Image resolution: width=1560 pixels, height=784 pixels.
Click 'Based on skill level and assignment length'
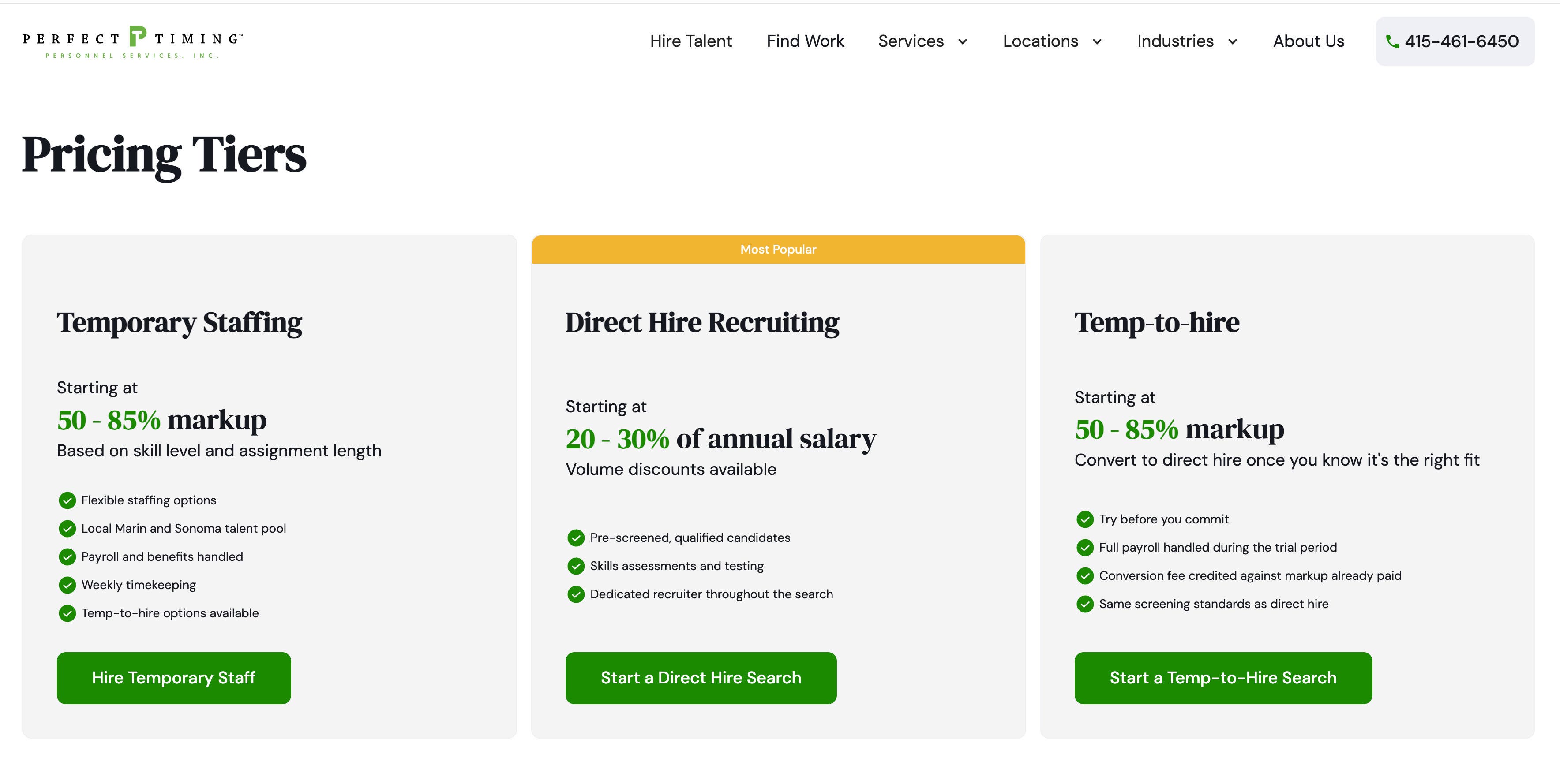click(x=219, y=451)
